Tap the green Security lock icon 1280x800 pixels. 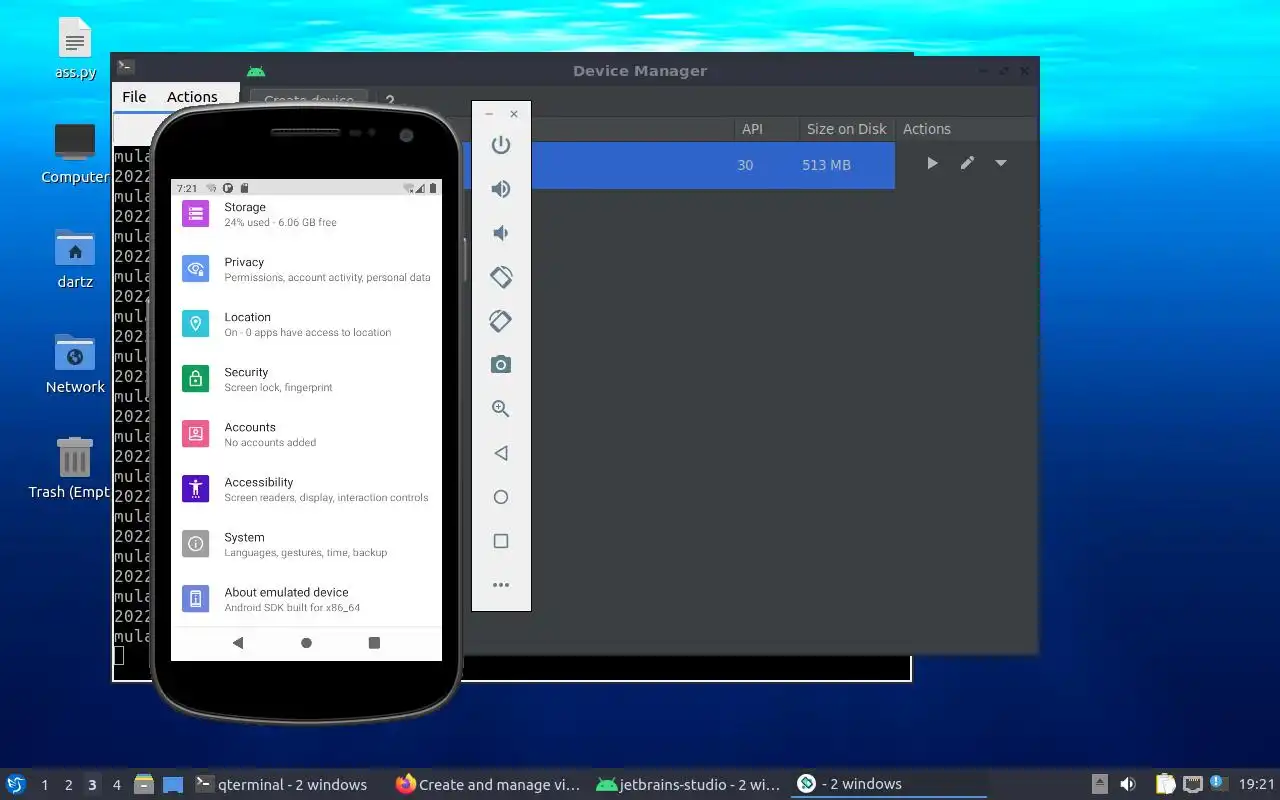196,379
